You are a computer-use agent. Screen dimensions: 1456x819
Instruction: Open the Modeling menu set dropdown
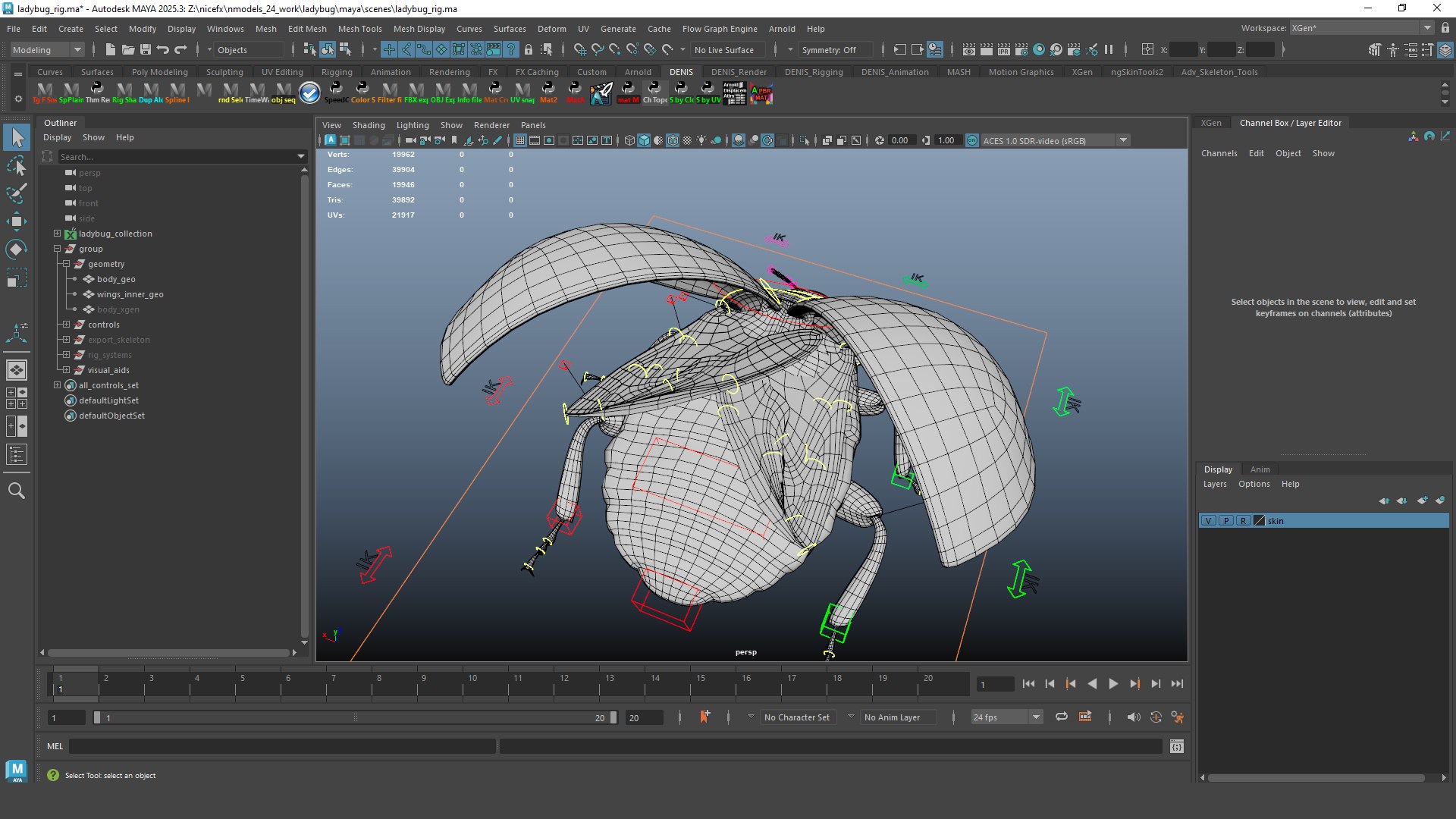pos(47,50)
